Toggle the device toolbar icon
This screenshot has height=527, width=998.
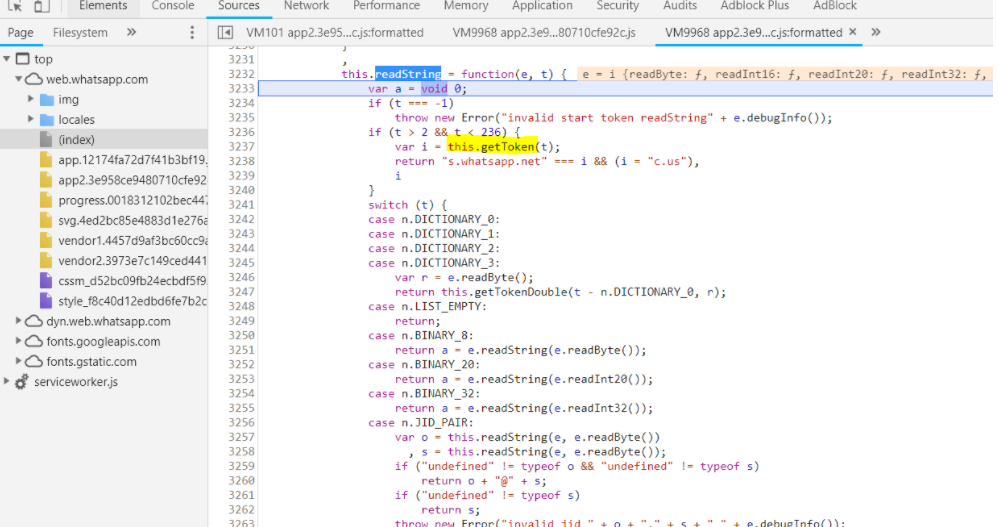coord(42,6)
